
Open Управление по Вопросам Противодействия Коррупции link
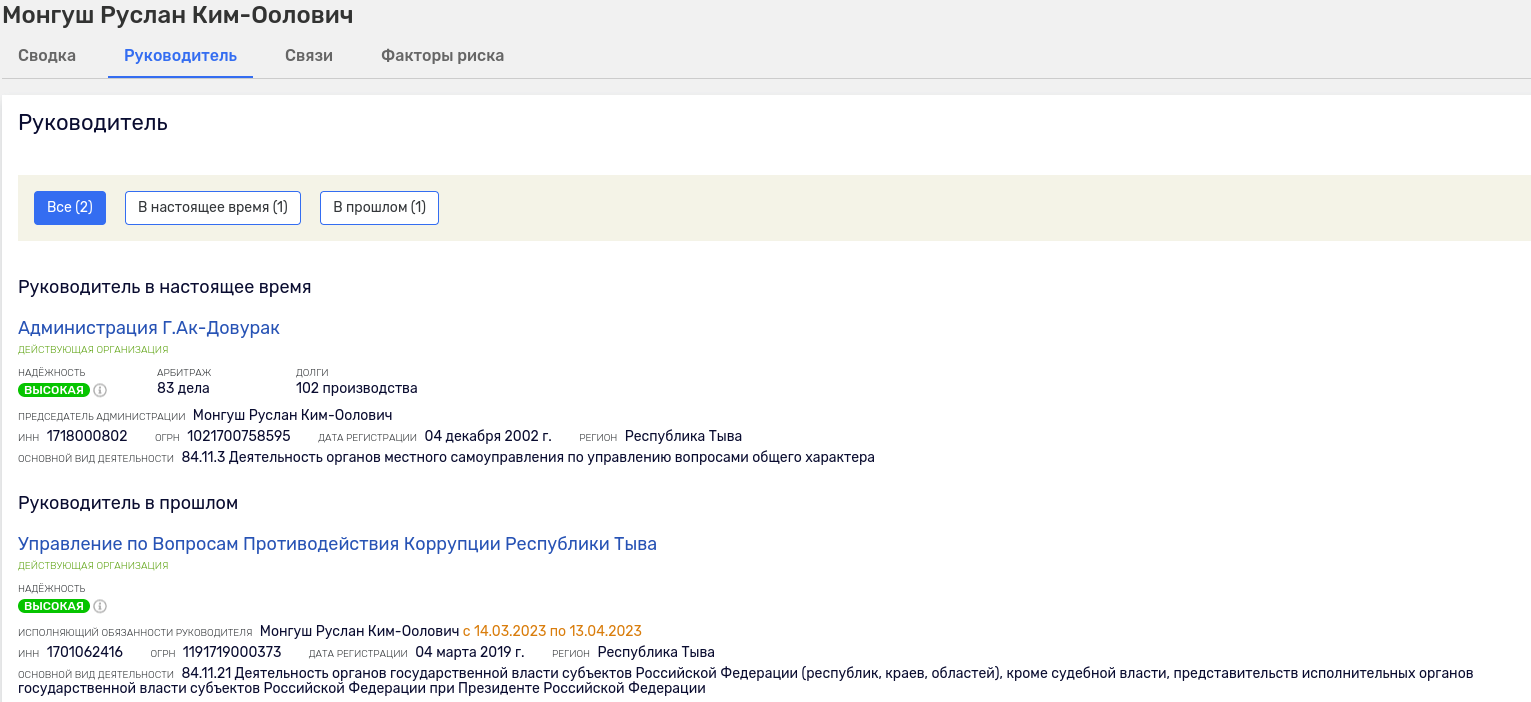[337, 544]
